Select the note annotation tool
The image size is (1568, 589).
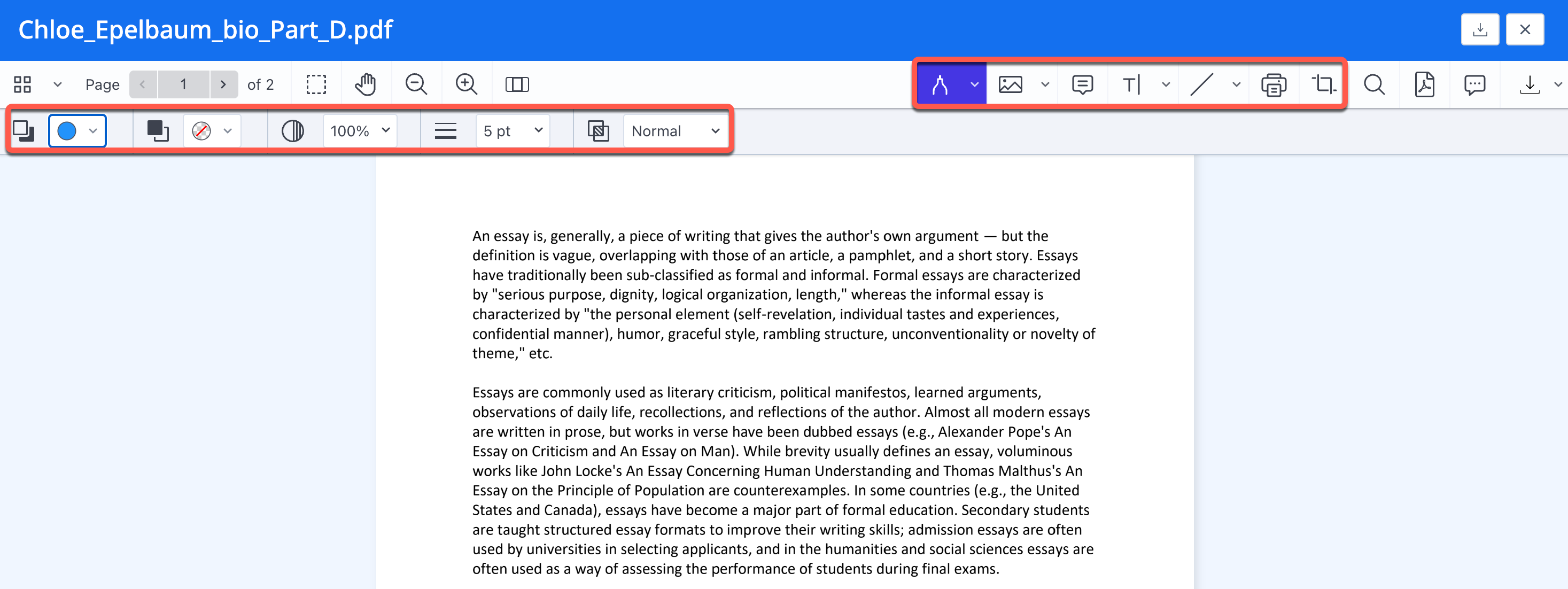point(1082,84)
